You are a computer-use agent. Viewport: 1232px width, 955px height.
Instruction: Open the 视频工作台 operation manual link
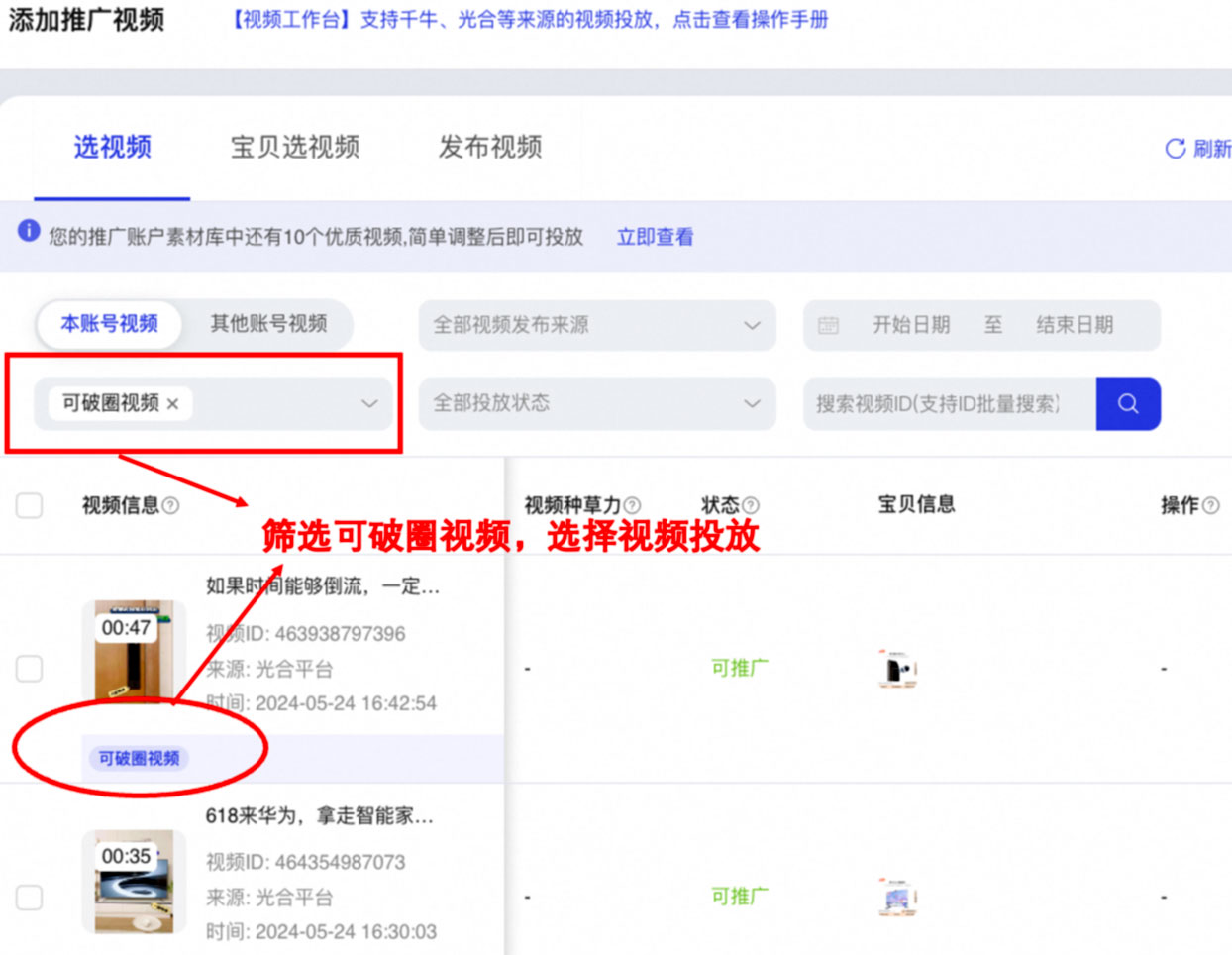(x=530, y=20)
